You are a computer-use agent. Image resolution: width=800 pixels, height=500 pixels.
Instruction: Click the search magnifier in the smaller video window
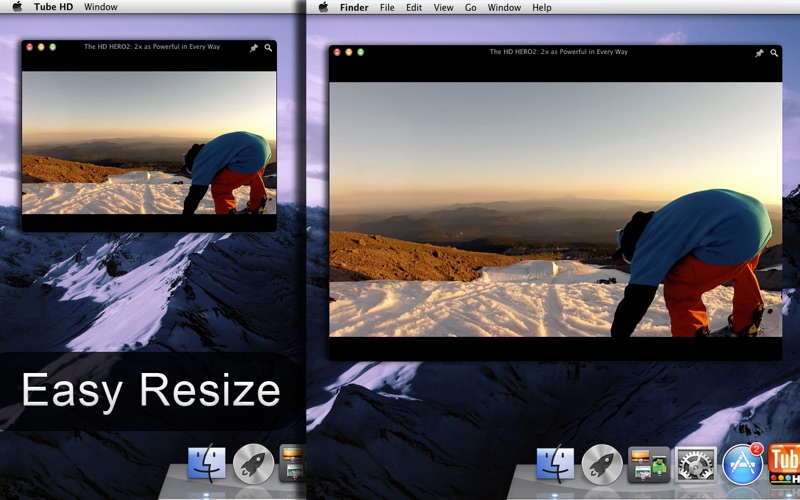pos(268,47)
